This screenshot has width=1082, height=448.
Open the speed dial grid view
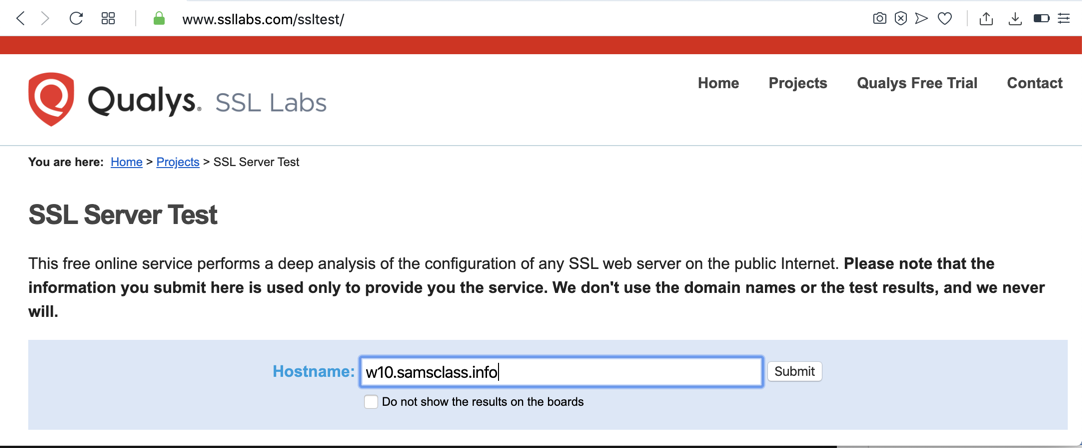(108, 19)
